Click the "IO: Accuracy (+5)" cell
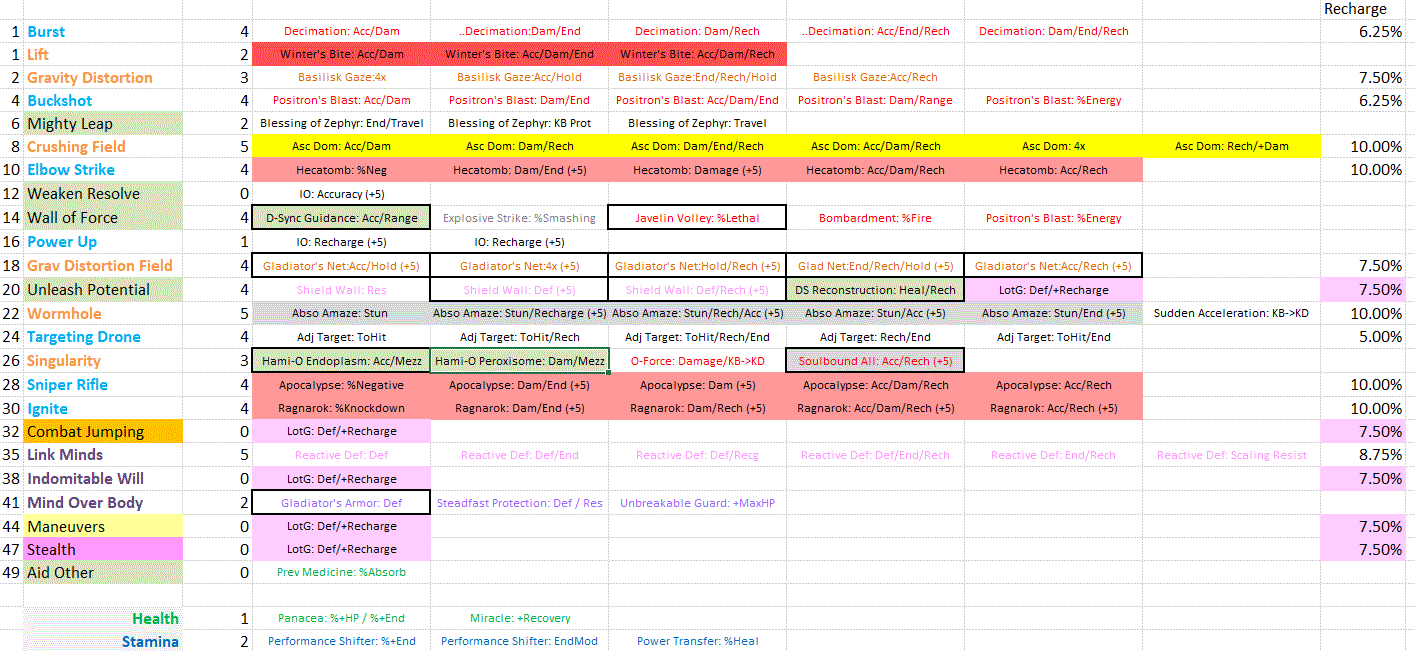The width and height of the screenshot is (1415, 651). point(341,194)
